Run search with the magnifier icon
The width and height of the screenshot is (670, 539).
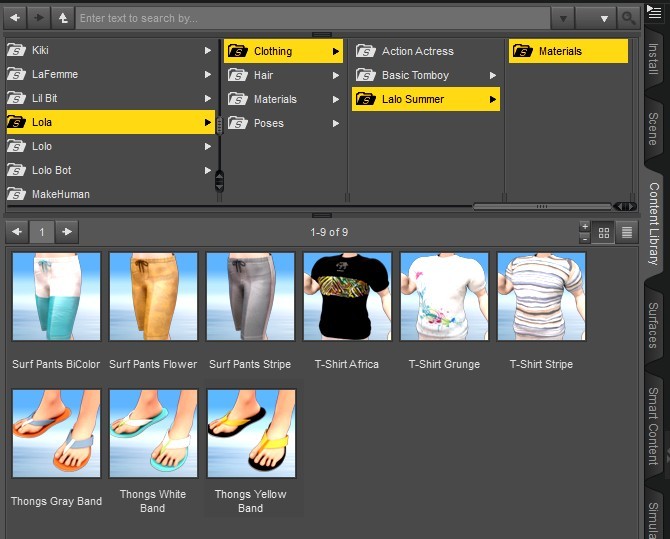(628, 18)
